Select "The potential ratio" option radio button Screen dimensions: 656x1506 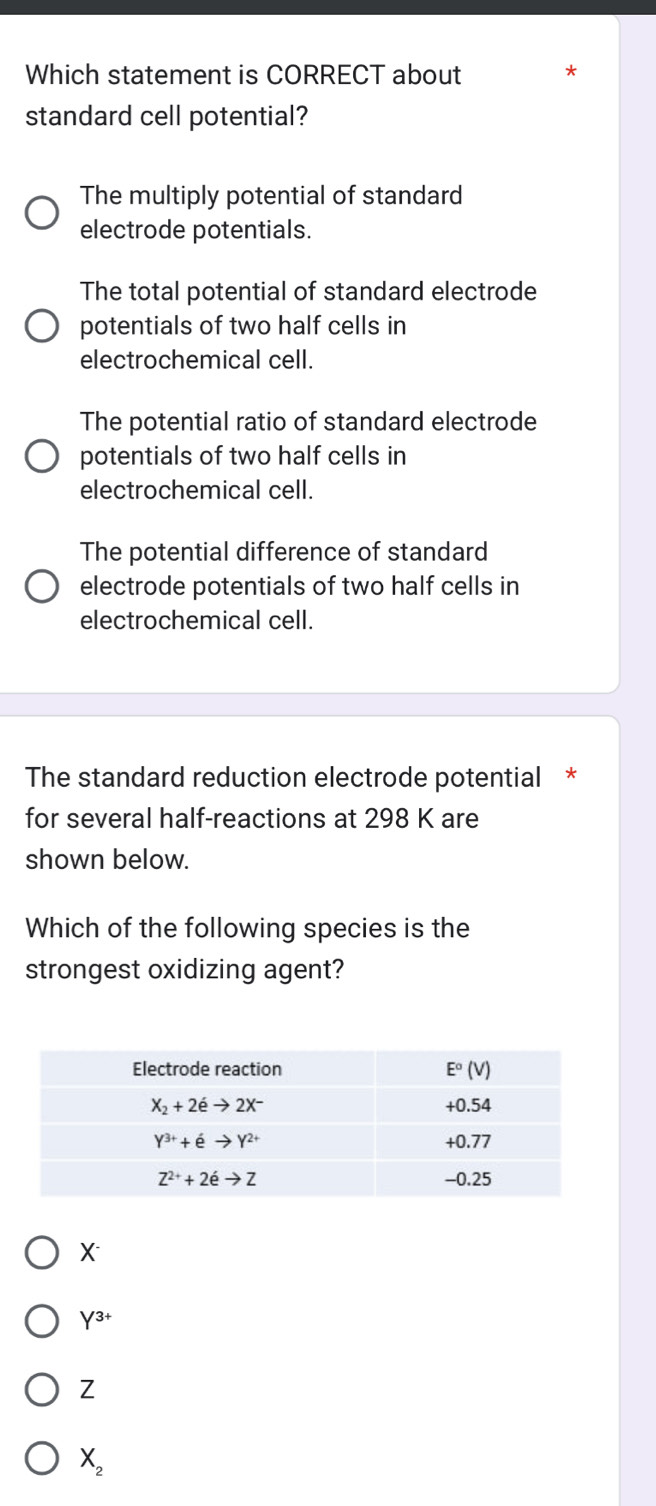(41, 456)
